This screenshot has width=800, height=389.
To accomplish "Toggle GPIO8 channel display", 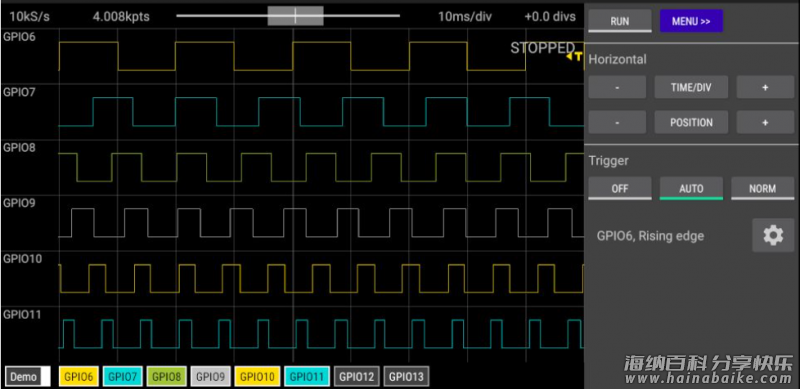I will click(x=166, y=377).
